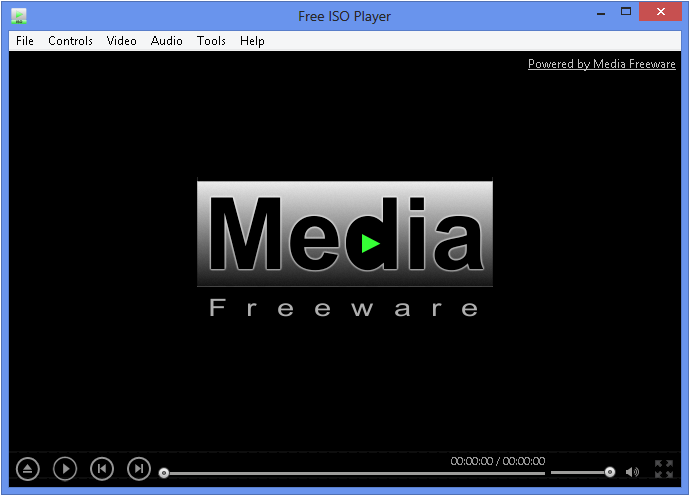The image size is (689, 496).
Task: Click the Media Freeware logo in video area
Action: (345, 249)
